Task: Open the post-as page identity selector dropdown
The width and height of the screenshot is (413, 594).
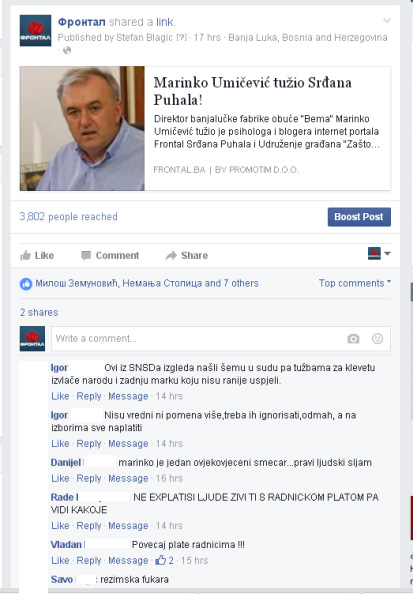Action: click(x=379, y=253)
